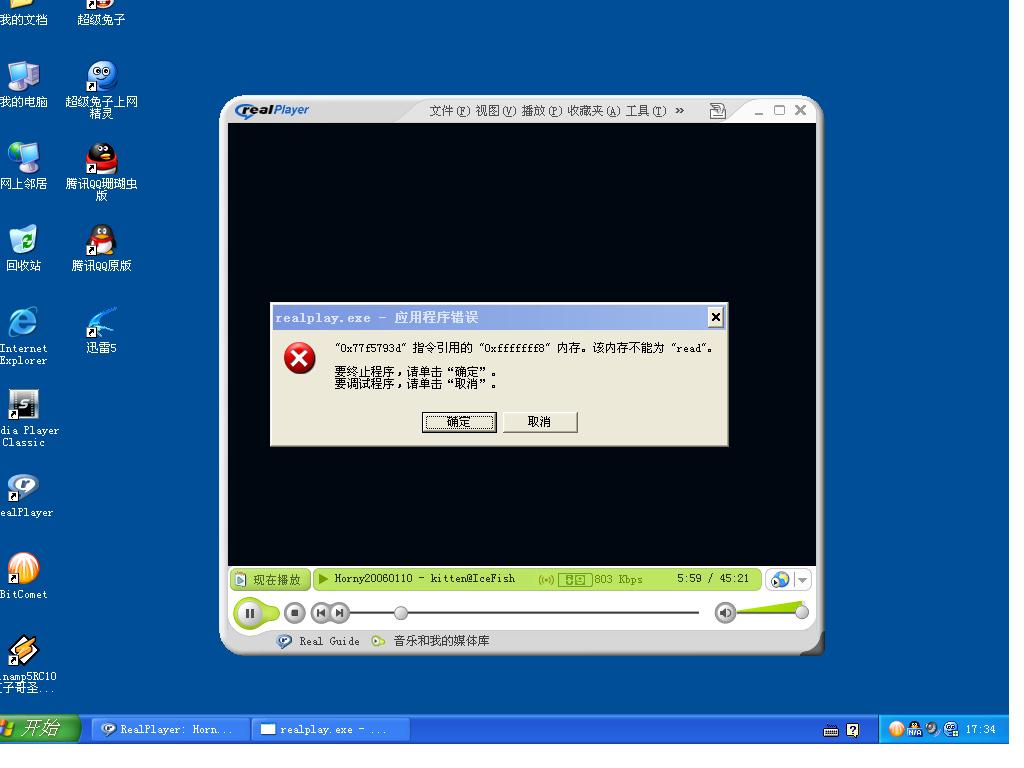Close the realplay.exe error dialog
This screenshot has width=1024, height=768.
(x=716, y=317)
